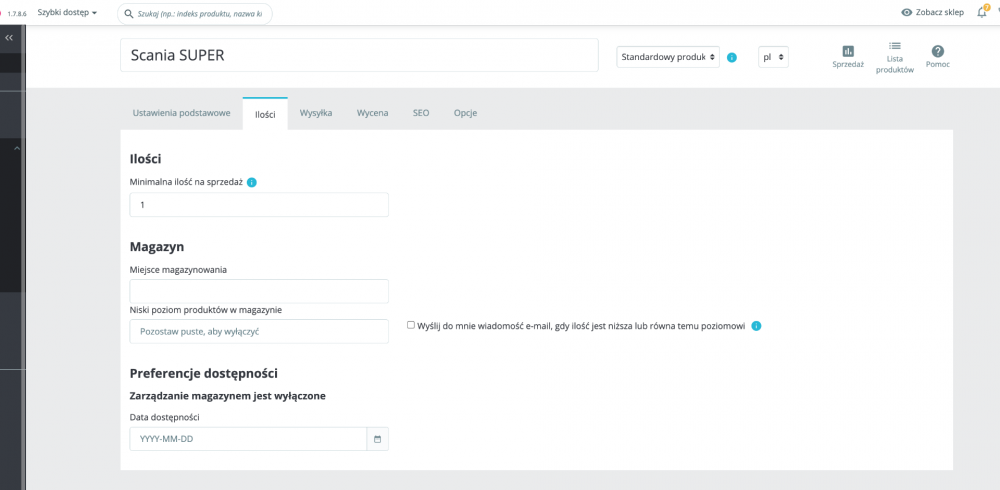
Task: Click the Preferencje dostępności heading
Action: (x=203, y=373)
